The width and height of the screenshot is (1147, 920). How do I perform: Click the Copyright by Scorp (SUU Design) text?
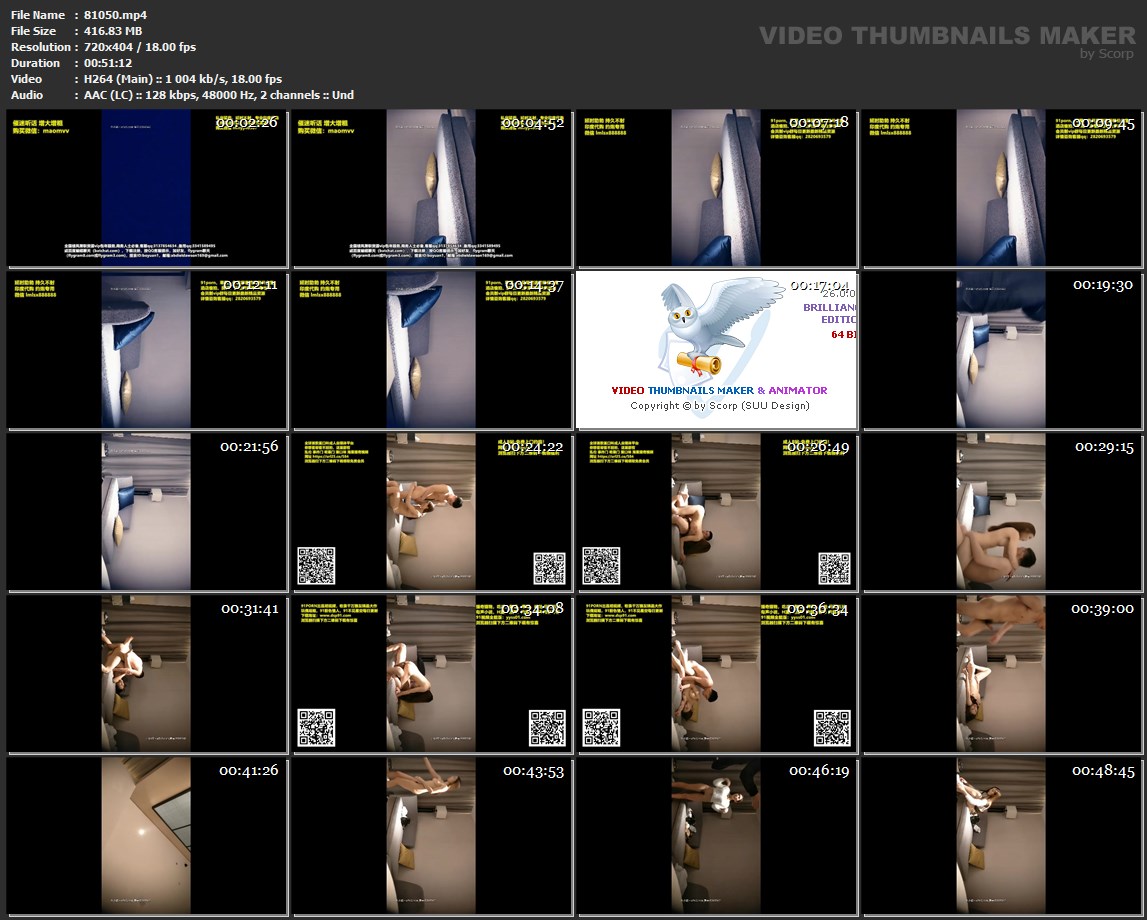720,406
